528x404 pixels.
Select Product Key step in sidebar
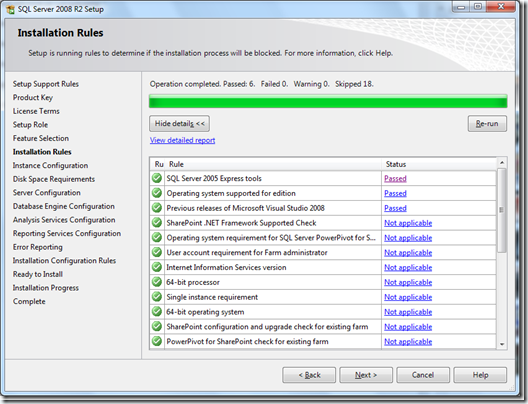(33, 97)
